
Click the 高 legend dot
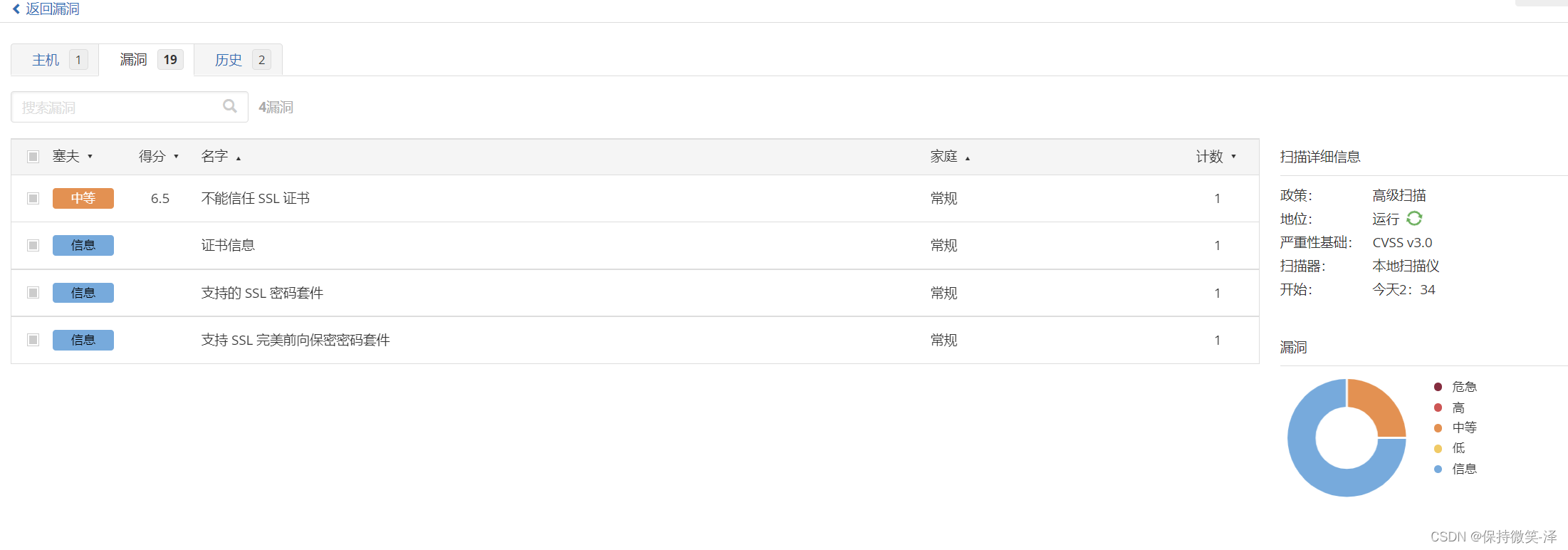(1438, 408)
